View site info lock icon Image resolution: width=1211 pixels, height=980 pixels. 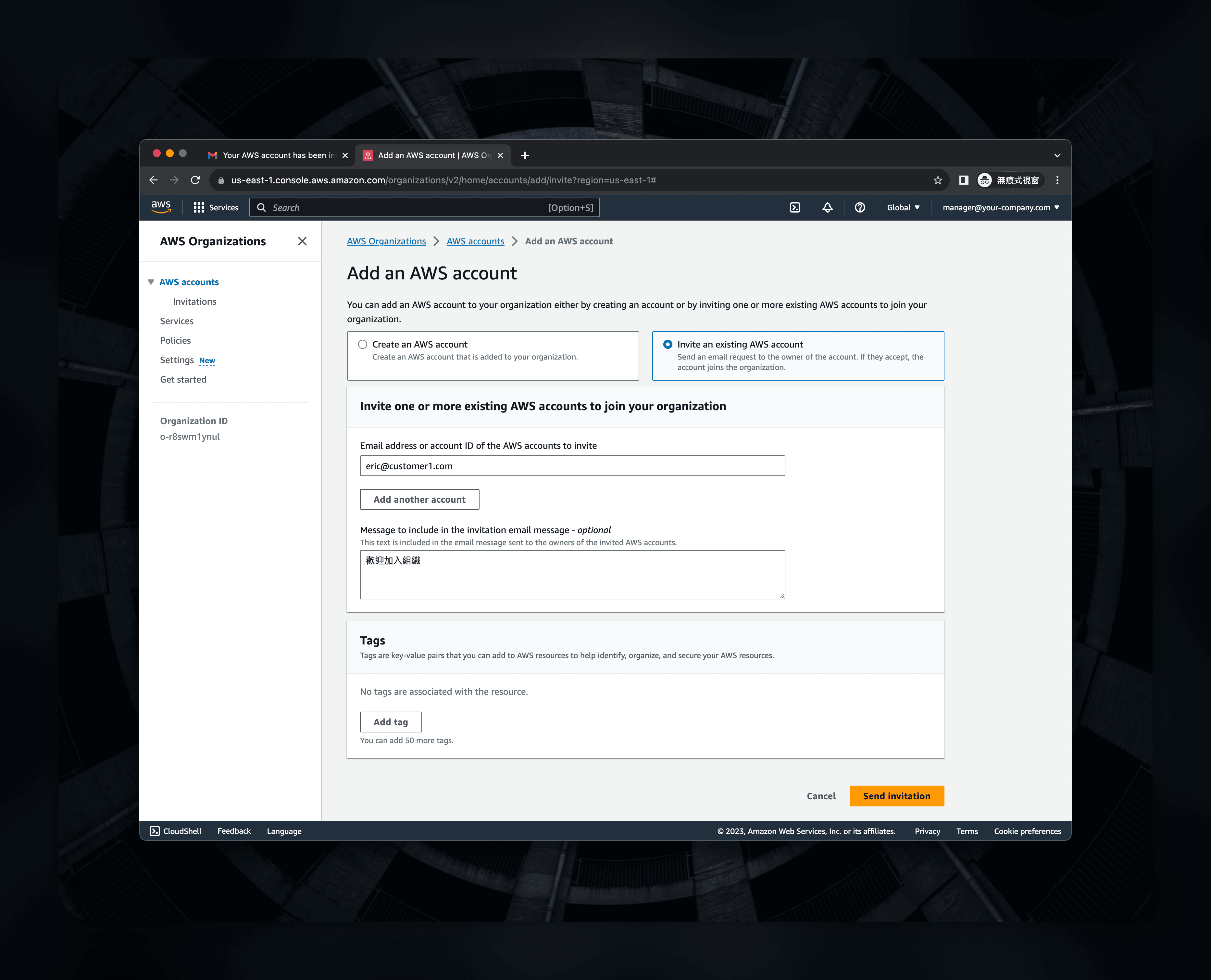[221, 180]
